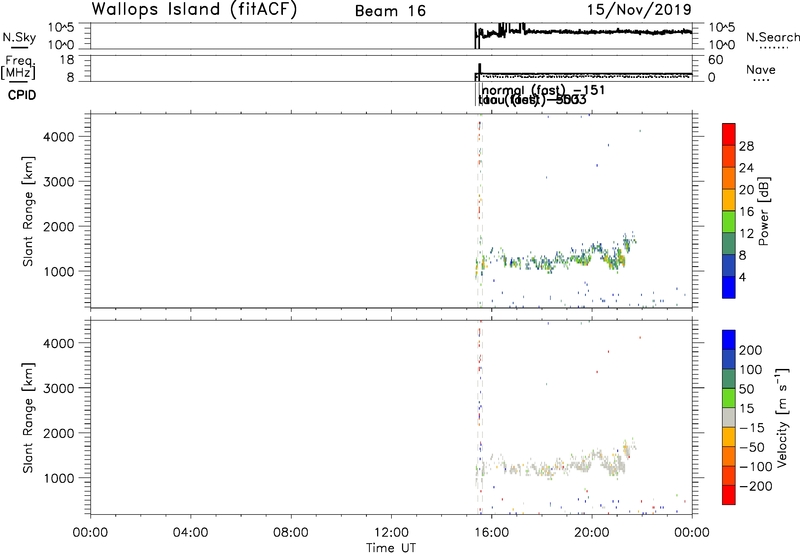This screenshot has height=554, width=800.
Task: Click the "-200" label on the Velocity colorbar
Action: pyautogui.click(x=756, y=486)
